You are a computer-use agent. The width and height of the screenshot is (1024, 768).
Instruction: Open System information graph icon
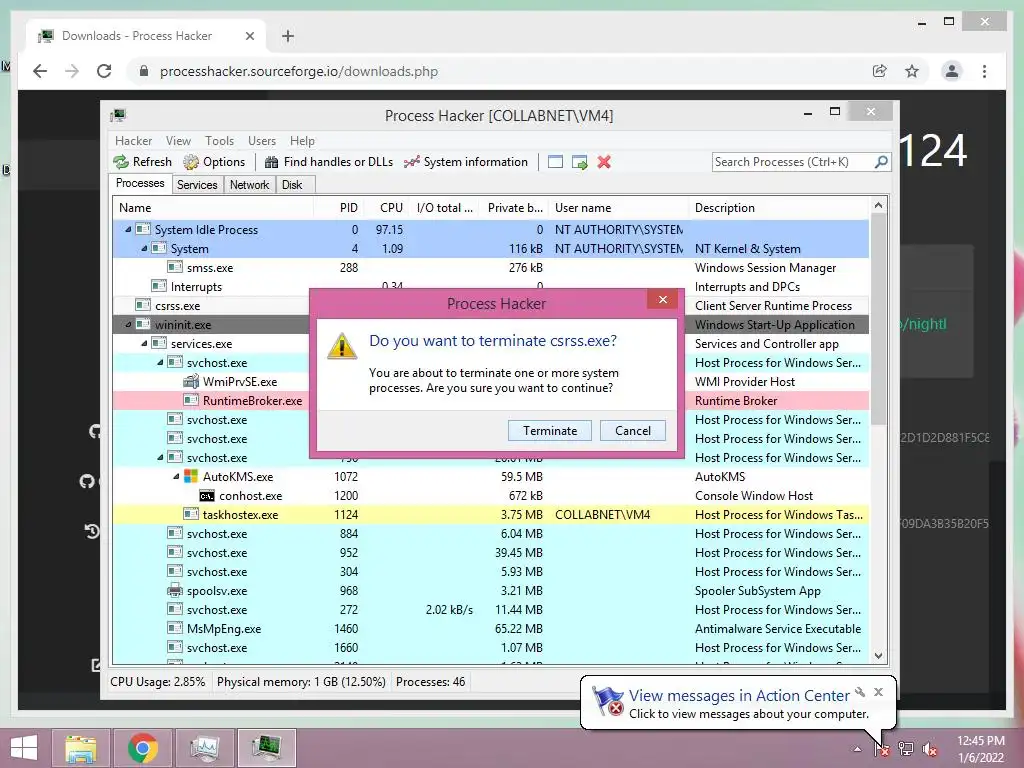411,162
